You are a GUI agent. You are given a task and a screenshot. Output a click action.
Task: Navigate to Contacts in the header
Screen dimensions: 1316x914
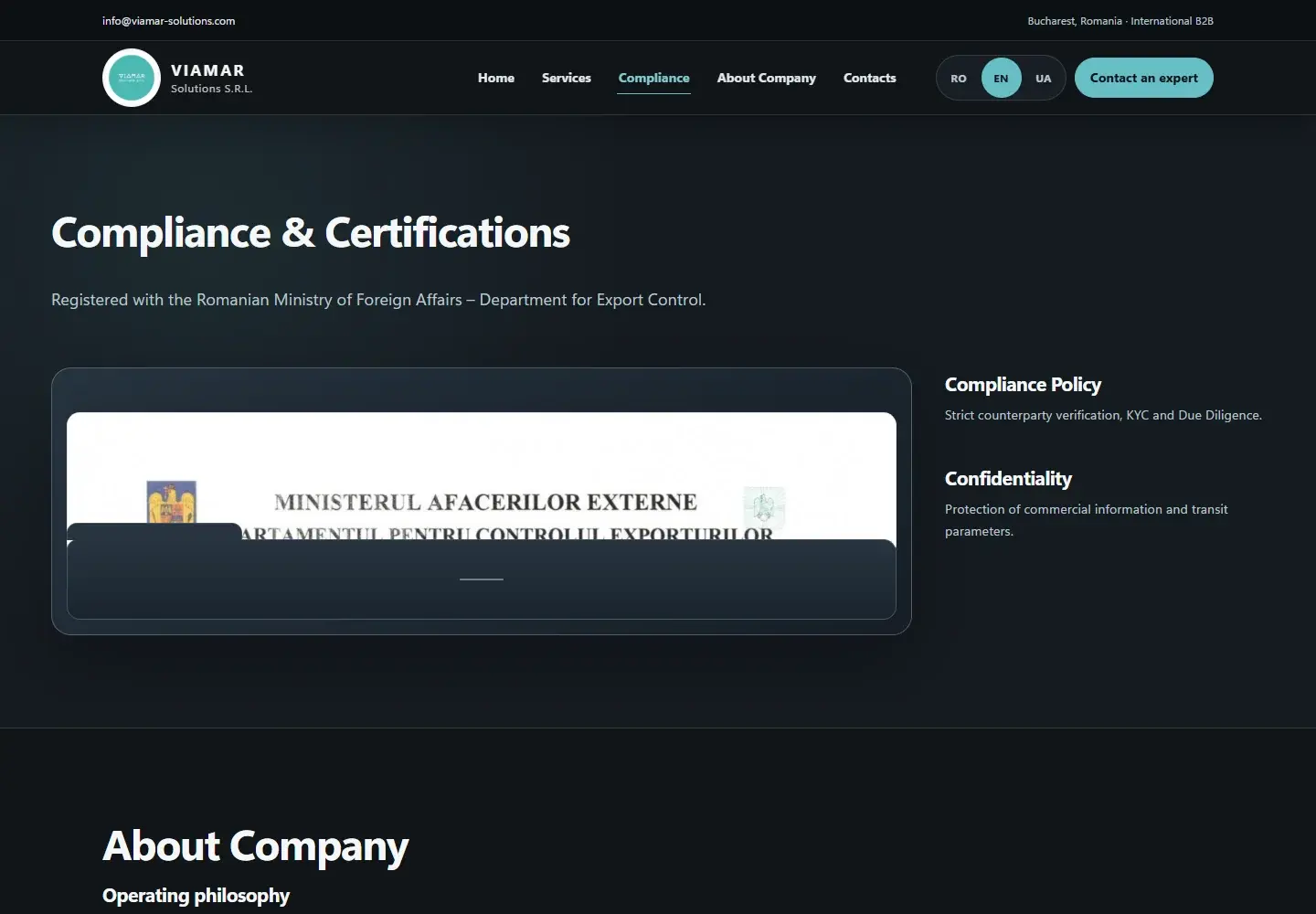point(870,78)
